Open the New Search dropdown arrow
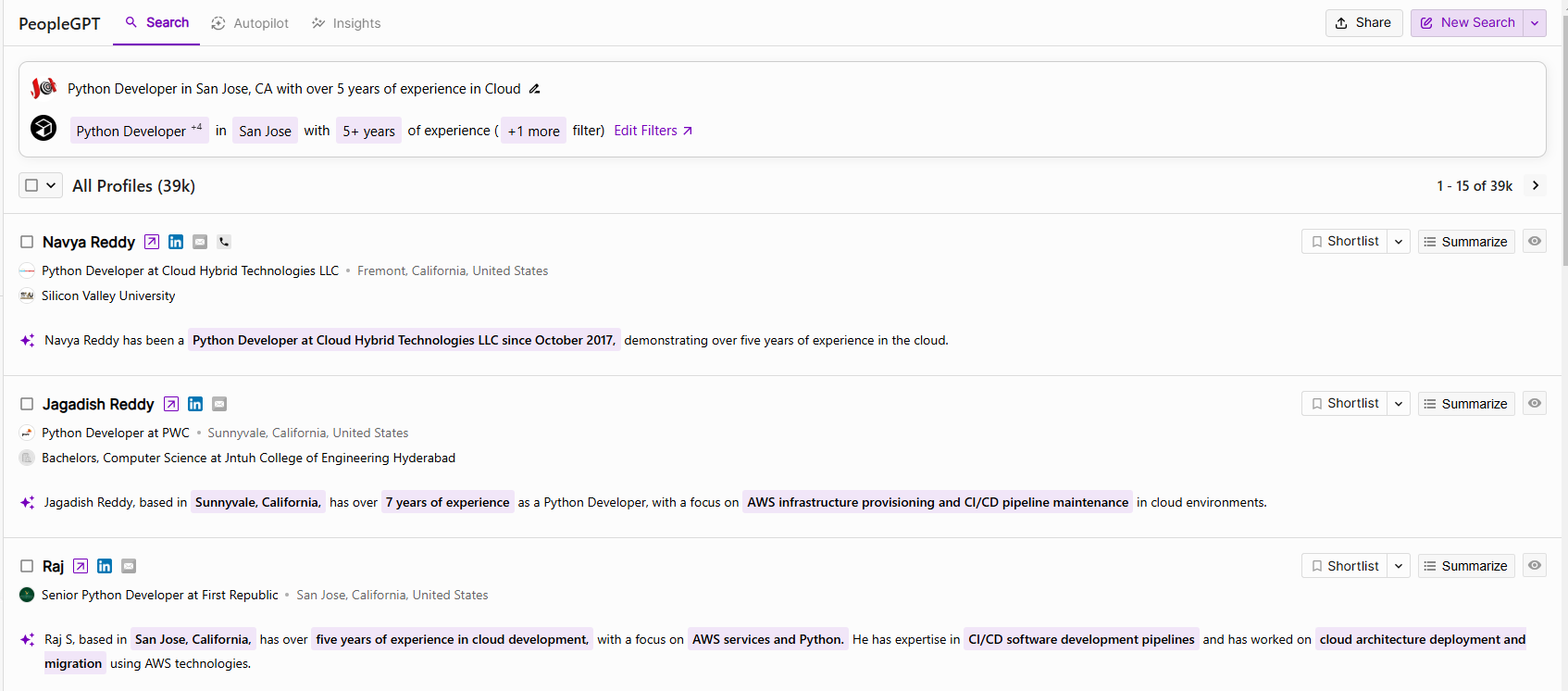This screenshot has width=1568, height=691. pyautogui.click(x=1536, y=23)
